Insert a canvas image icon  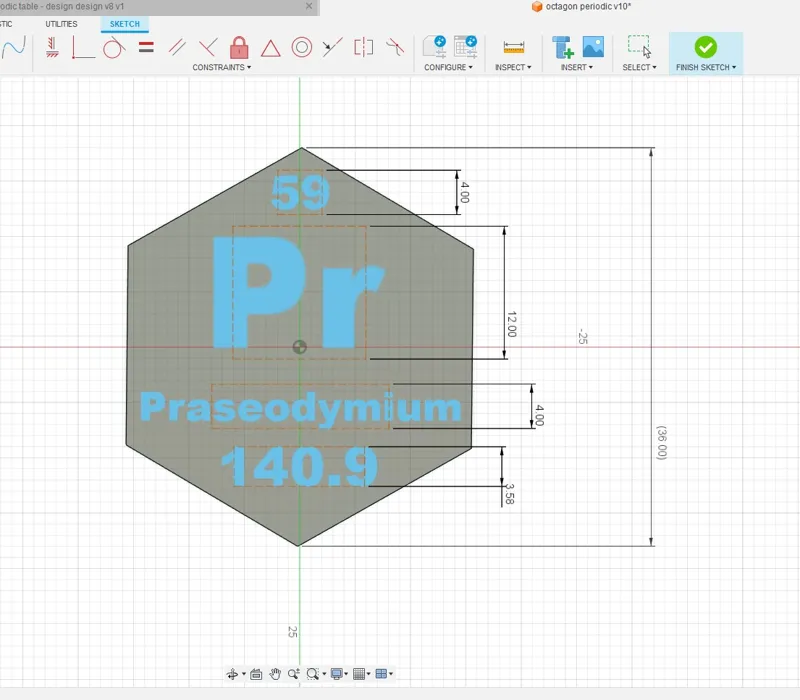click(x=593, y=46)
